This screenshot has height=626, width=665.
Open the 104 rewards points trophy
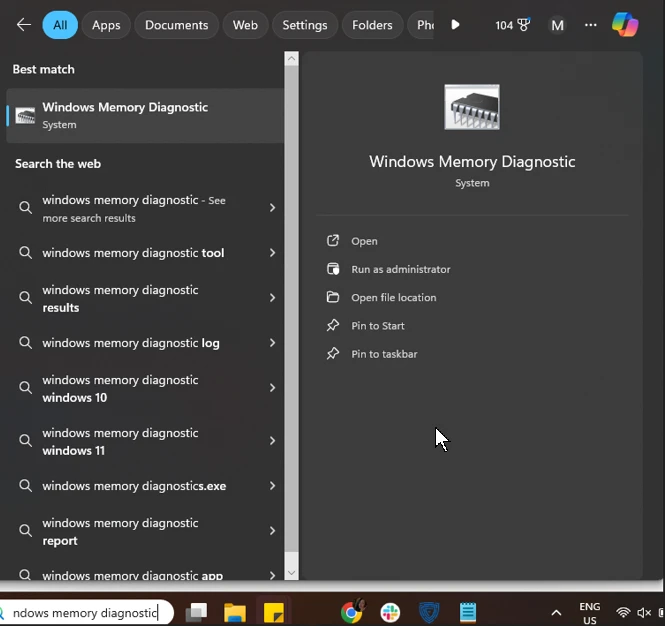(512, 25)
